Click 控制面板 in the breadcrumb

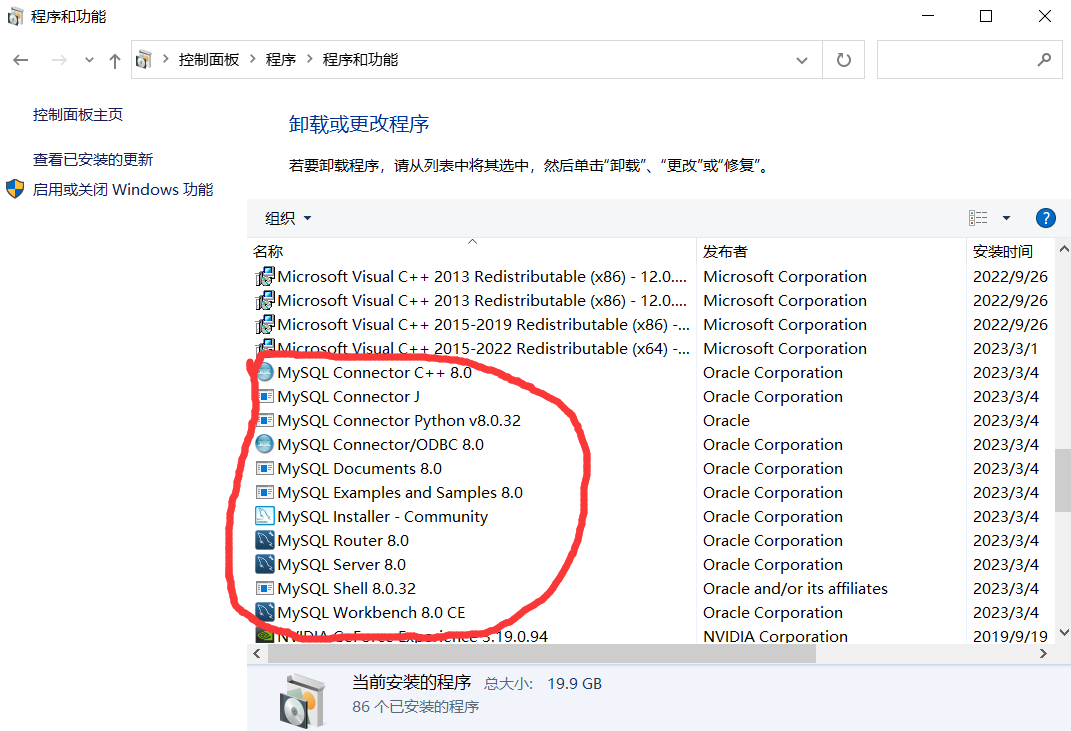209,59
